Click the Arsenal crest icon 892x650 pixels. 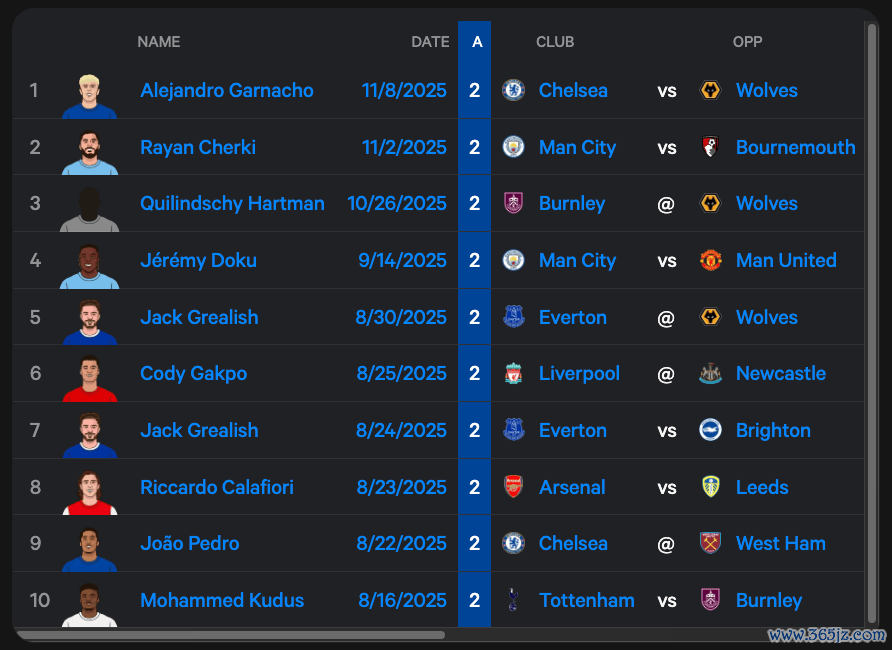513,488
